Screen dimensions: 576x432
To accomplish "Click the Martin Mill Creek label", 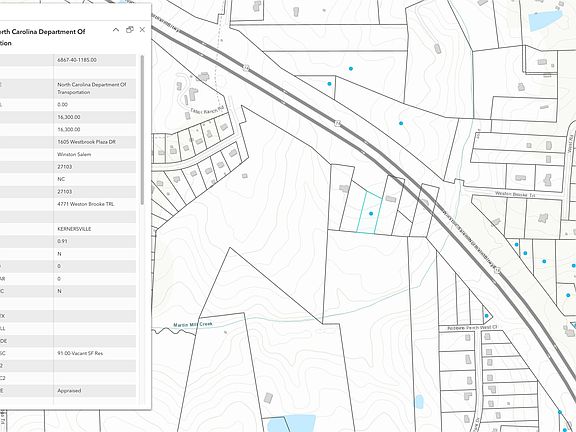I will coord(193,325).
